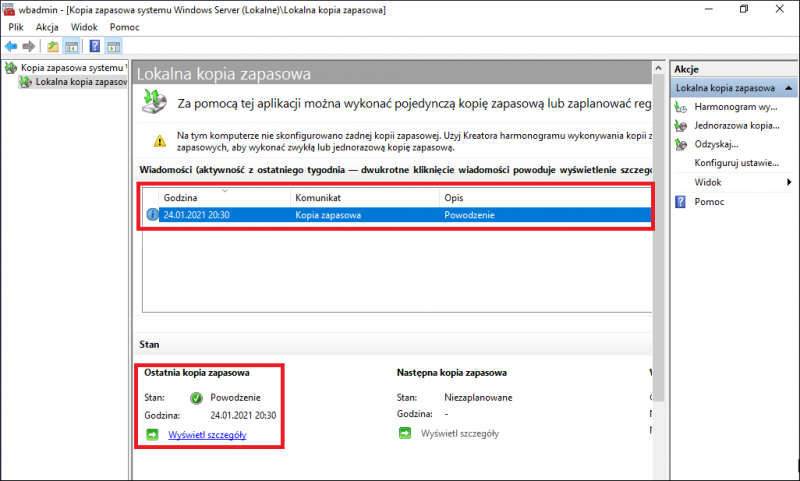Click the Up one level folder icon
The height and width of the screenshot is (481, 800).
[x=53, y=46]
